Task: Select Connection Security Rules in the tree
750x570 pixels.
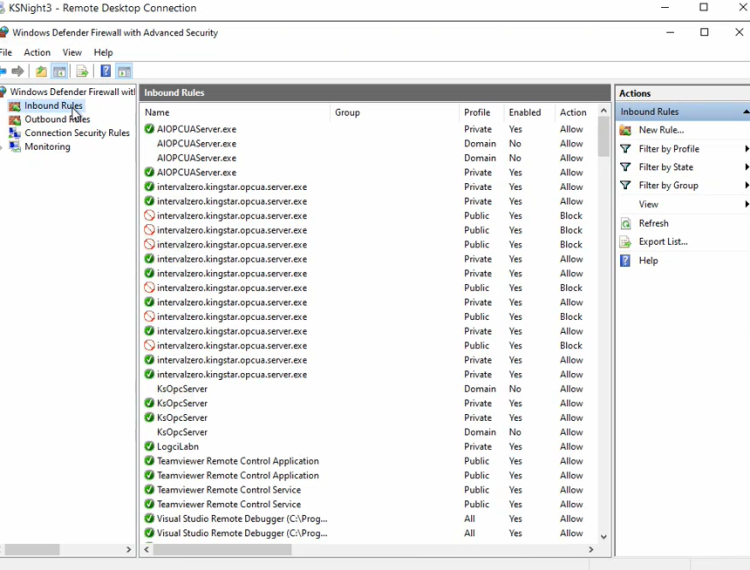Action: (77, 133)
